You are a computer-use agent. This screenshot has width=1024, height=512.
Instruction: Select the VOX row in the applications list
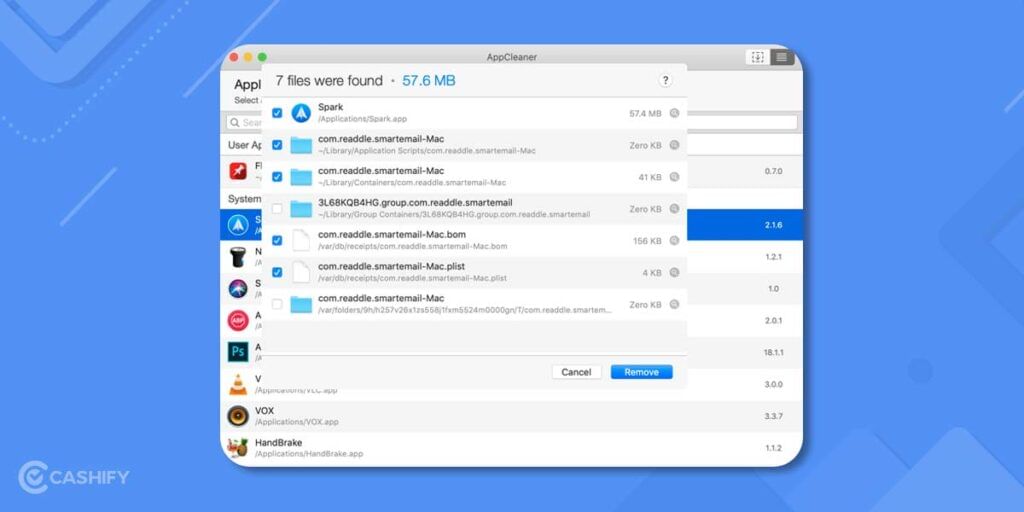[x=511, y=416]
